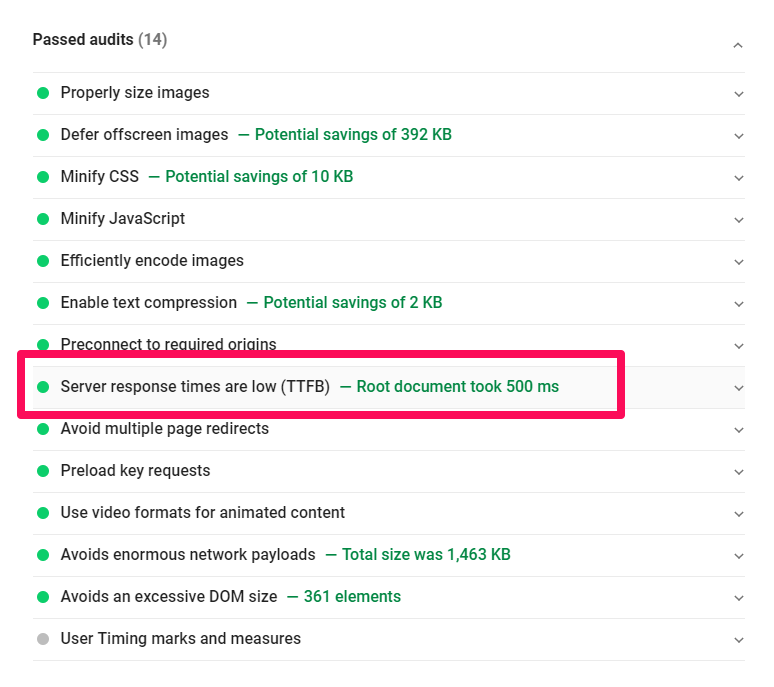Click Root document took 500 ms text
This screenshot has width=774, height=687.
pos(458,386)
